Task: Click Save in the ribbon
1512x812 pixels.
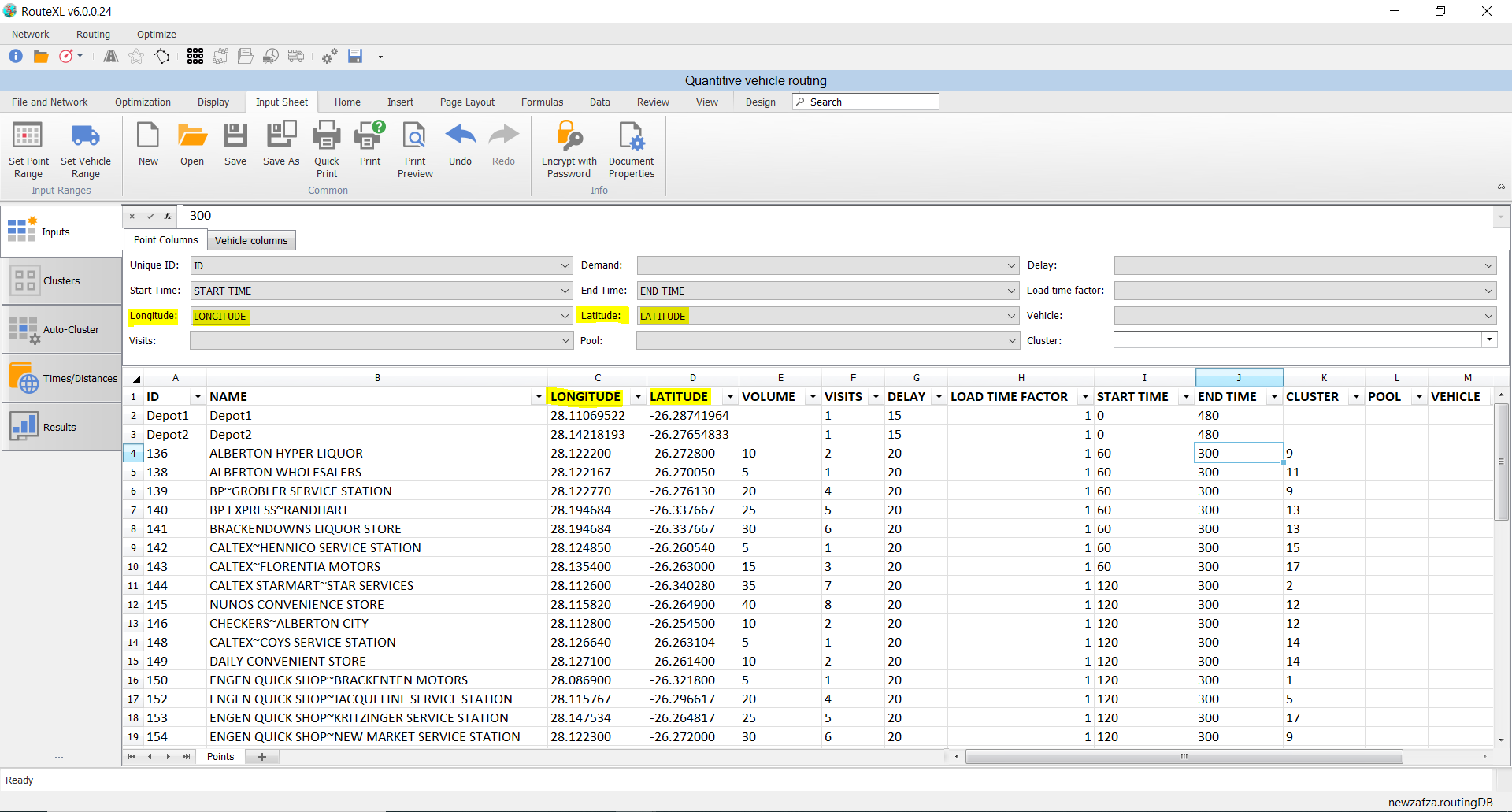Action: click(x=235, y=143)
